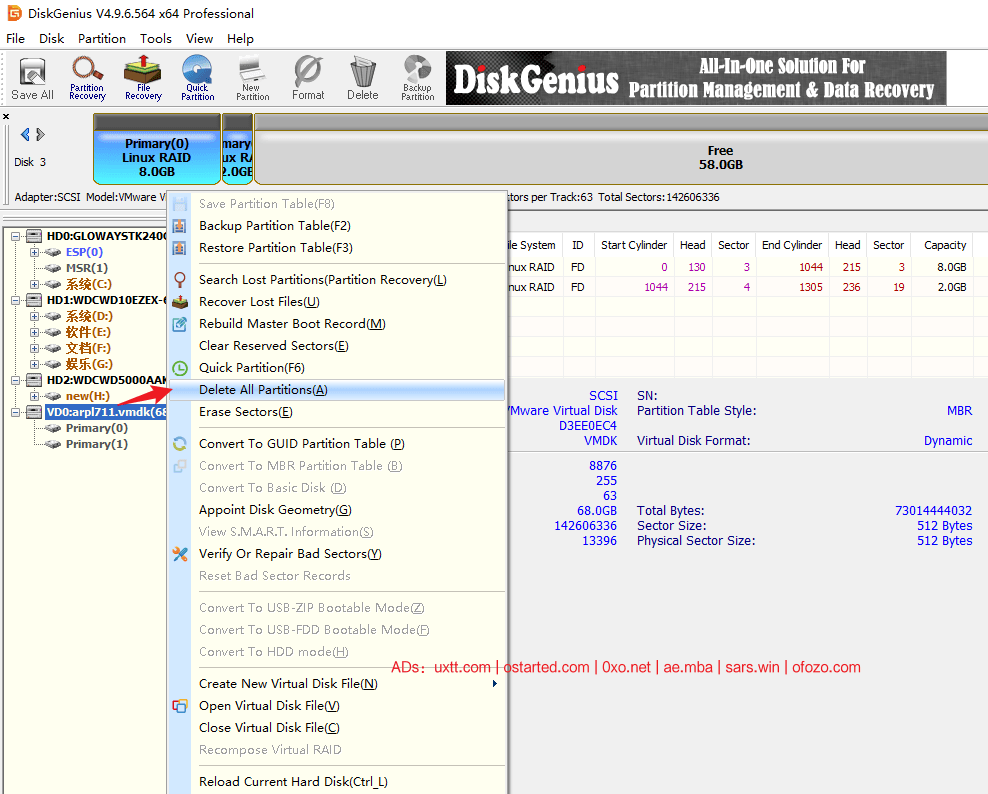Click the HD0 hard disk icon
988x794 pixels.
tap(34, 236)
